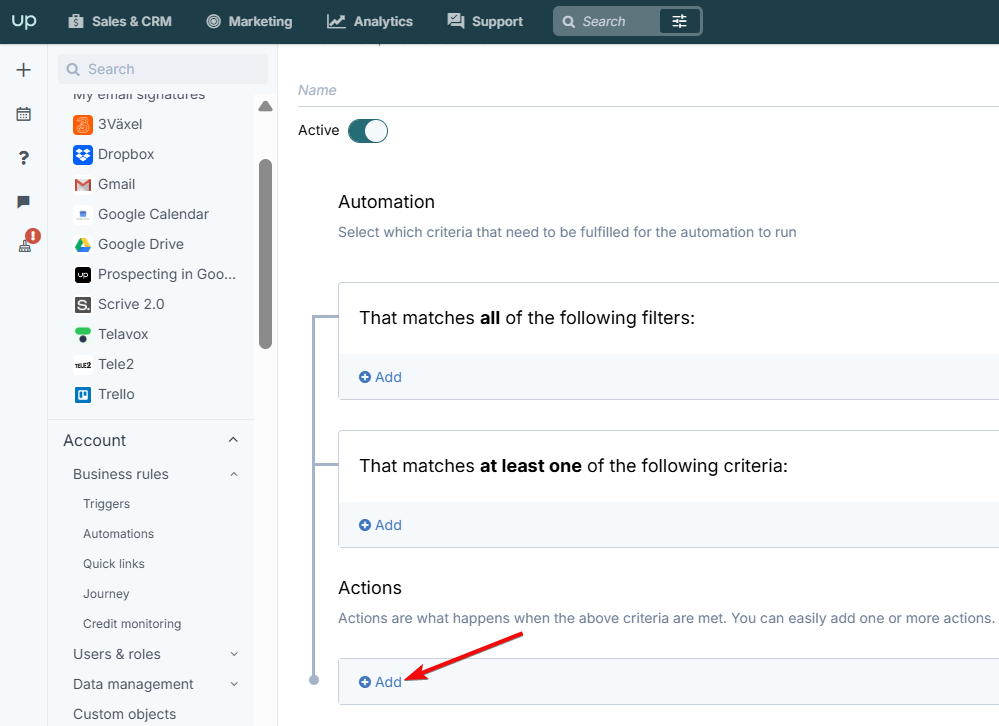Click the search filter sliders icon in top bar
Screen dimensions: 999x726
(679, 21)
